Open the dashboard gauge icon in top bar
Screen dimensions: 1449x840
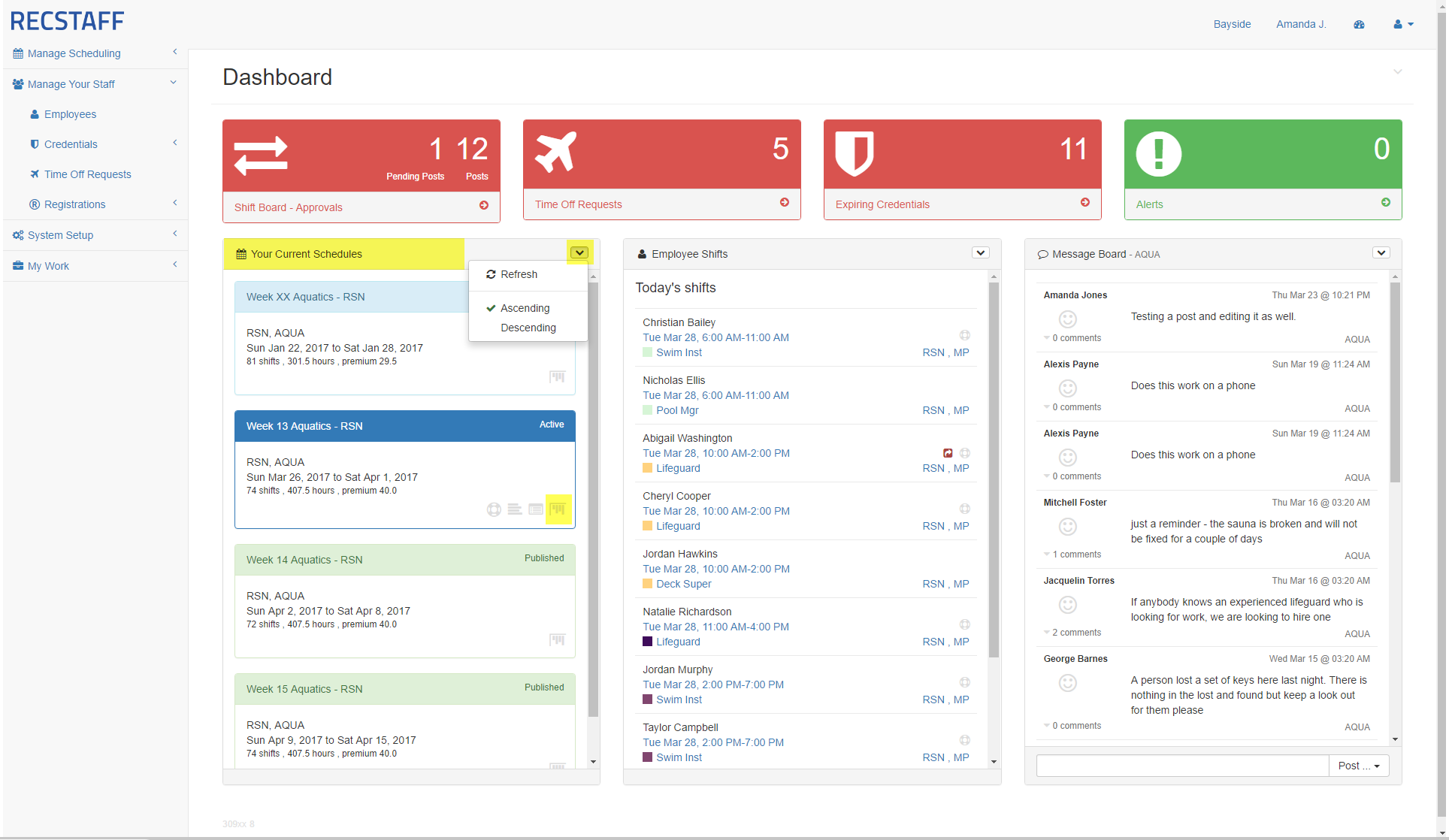click(1359, 24)
